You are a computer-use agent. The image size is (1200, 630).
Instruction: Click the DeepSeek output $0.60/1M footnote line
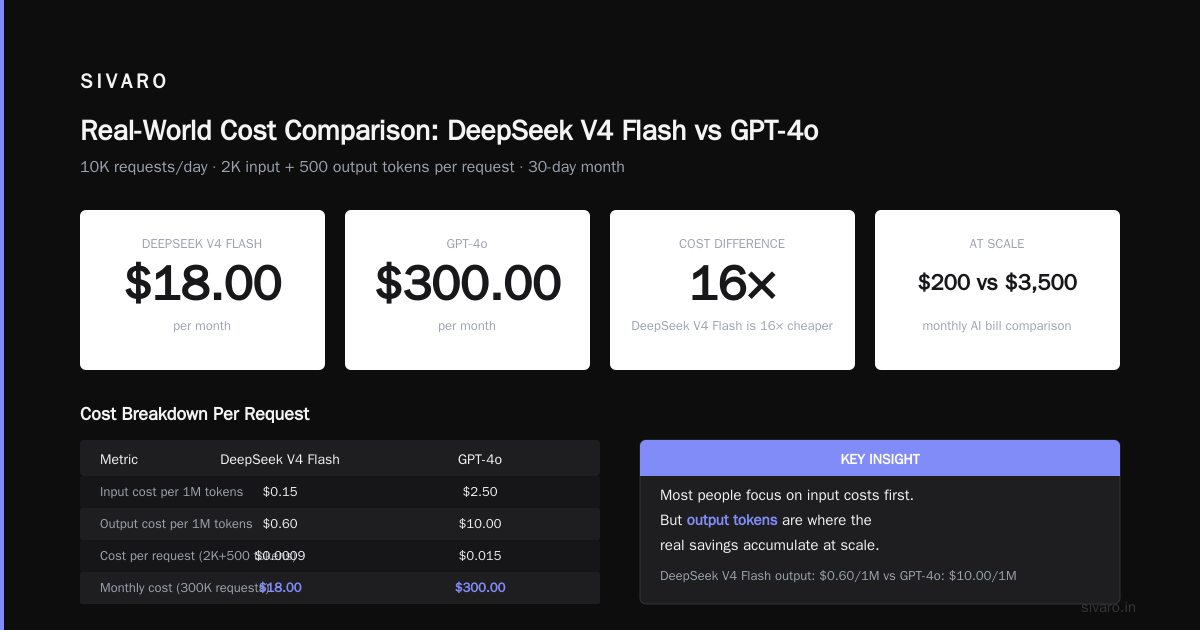coord(838,575)
